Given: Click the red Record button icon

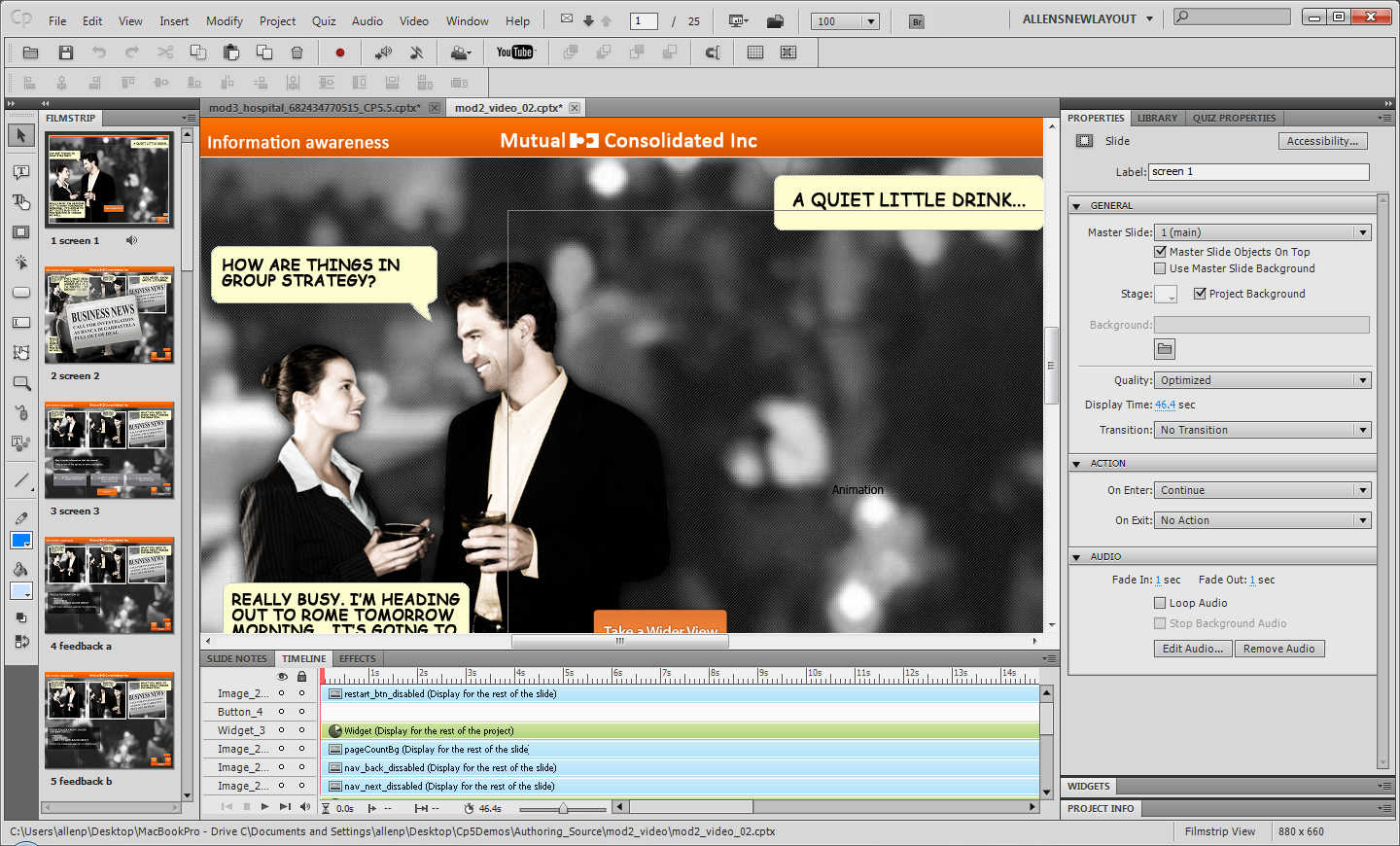Looking at the screenshot, I should 339,53.
